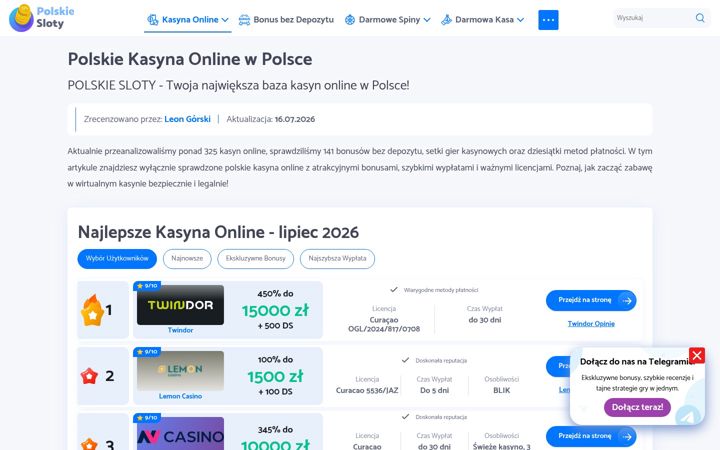Select the Wybór Użytkowników filter tab
Image resolution: width=720 pixels, height=450 pixels.
tap(117, 259)
